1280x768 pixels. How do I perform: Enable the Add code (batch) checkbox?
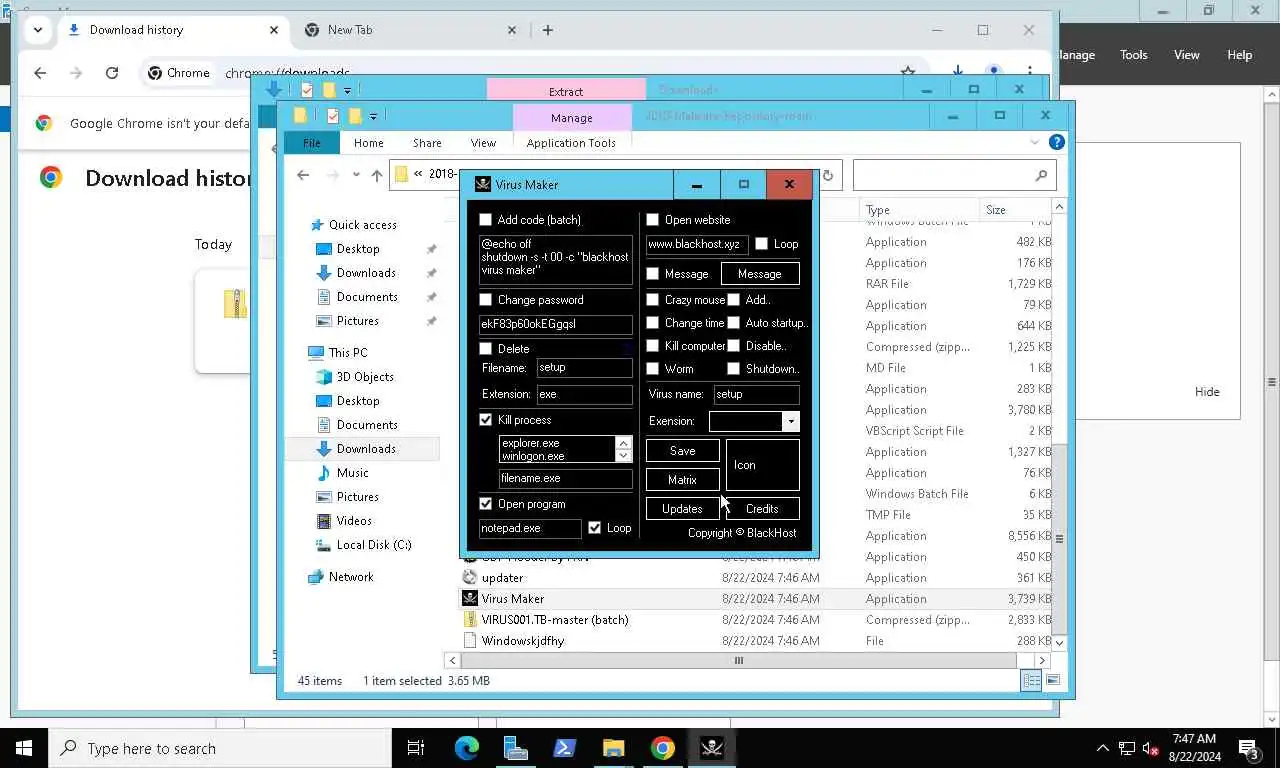click(486, 219)
